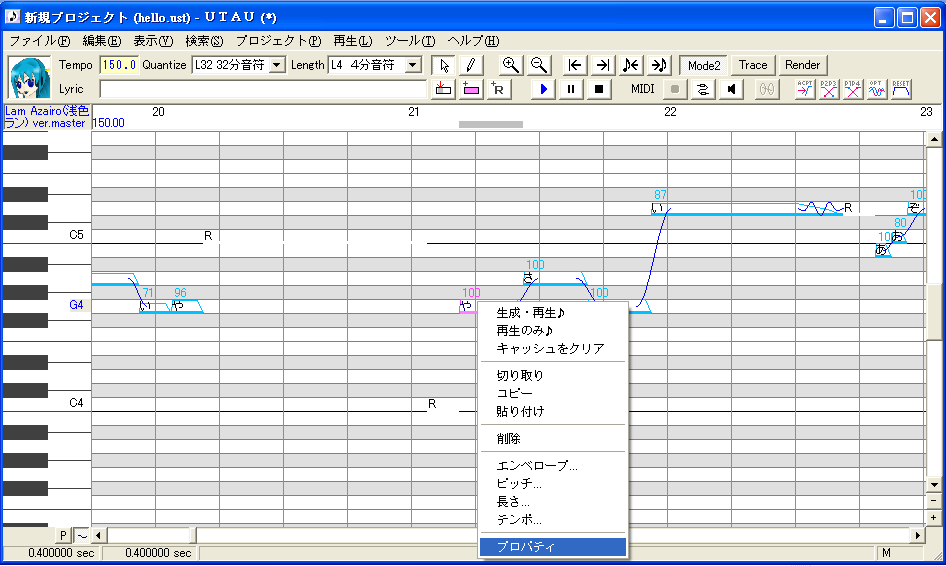
Task: Click the voicebank character avatar
Action: [29, 78]
